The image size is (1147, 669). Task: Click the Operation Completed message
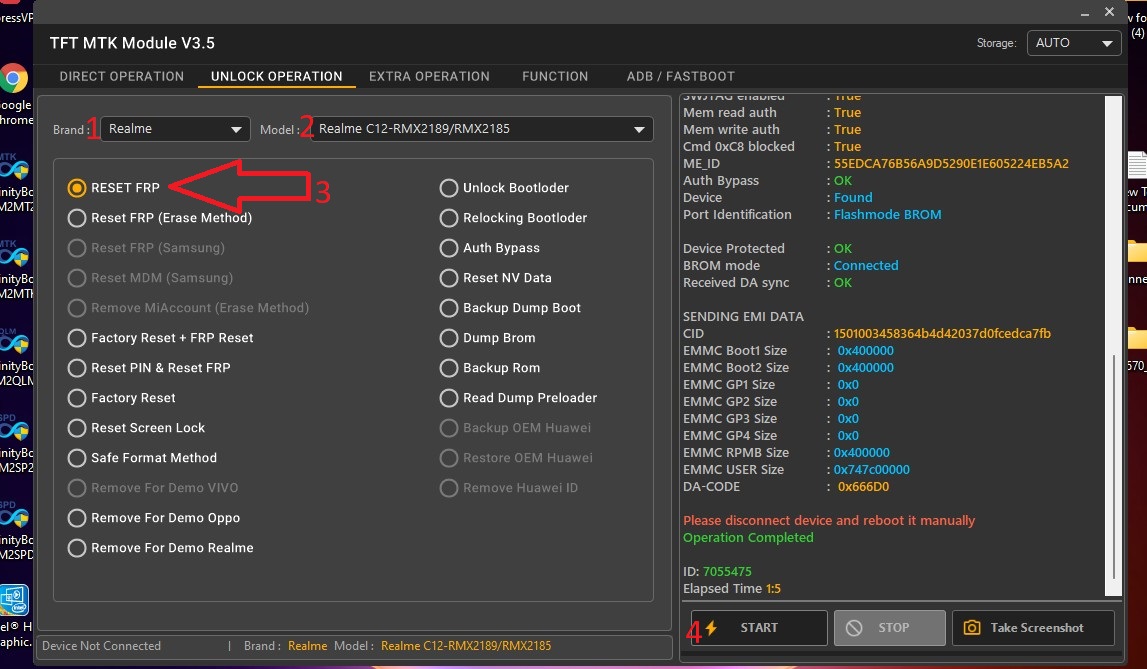click(x=748, y=537)
